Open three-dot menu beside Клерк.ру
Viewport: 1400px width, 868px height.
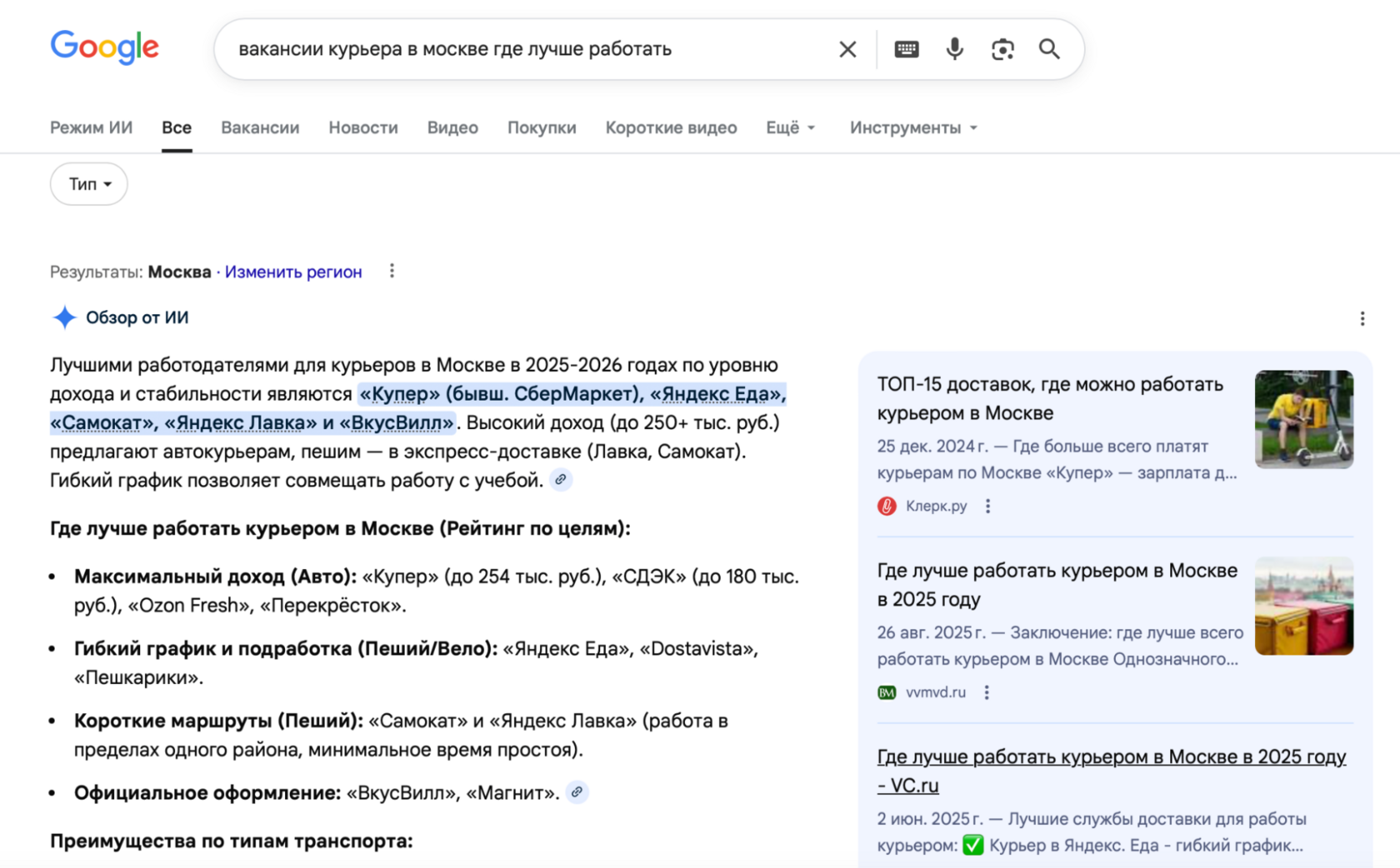[987, 506]
